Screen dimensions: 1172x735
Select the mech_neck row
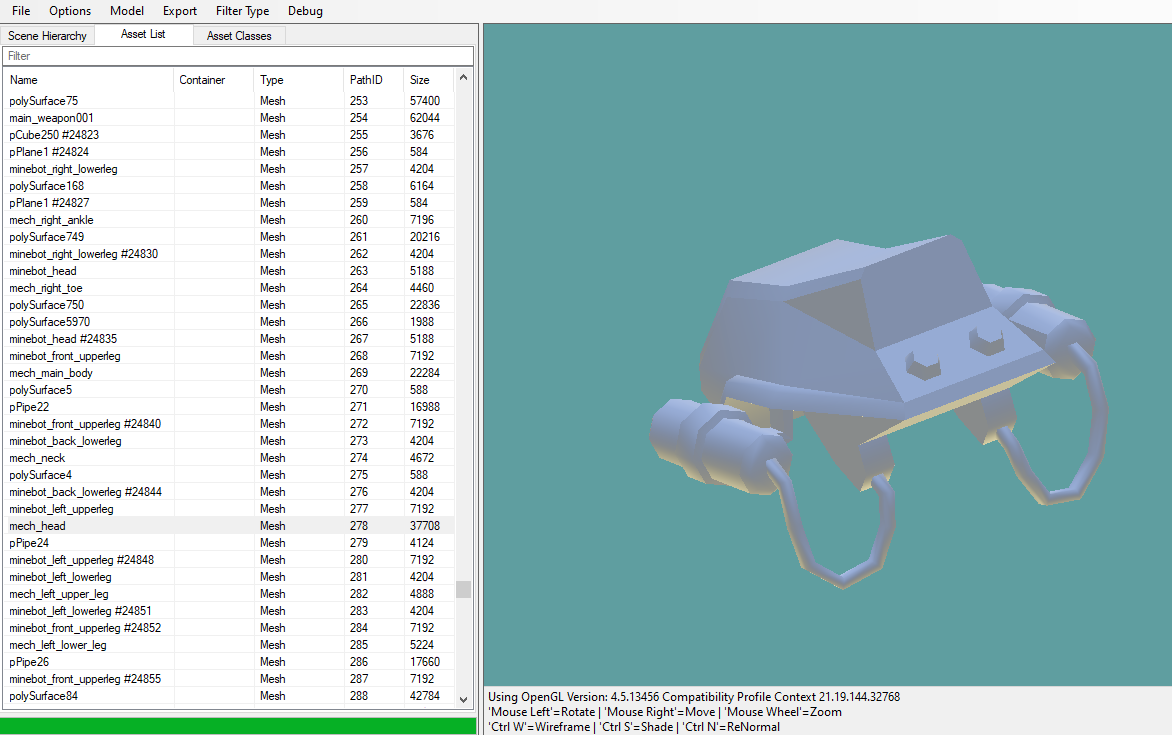[x=229, y=458]
